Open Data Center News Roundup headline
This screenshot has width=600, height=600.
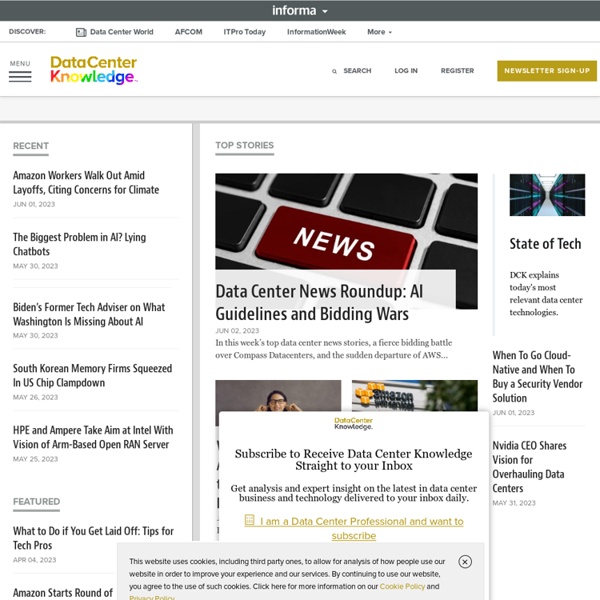tap(319, 303)
